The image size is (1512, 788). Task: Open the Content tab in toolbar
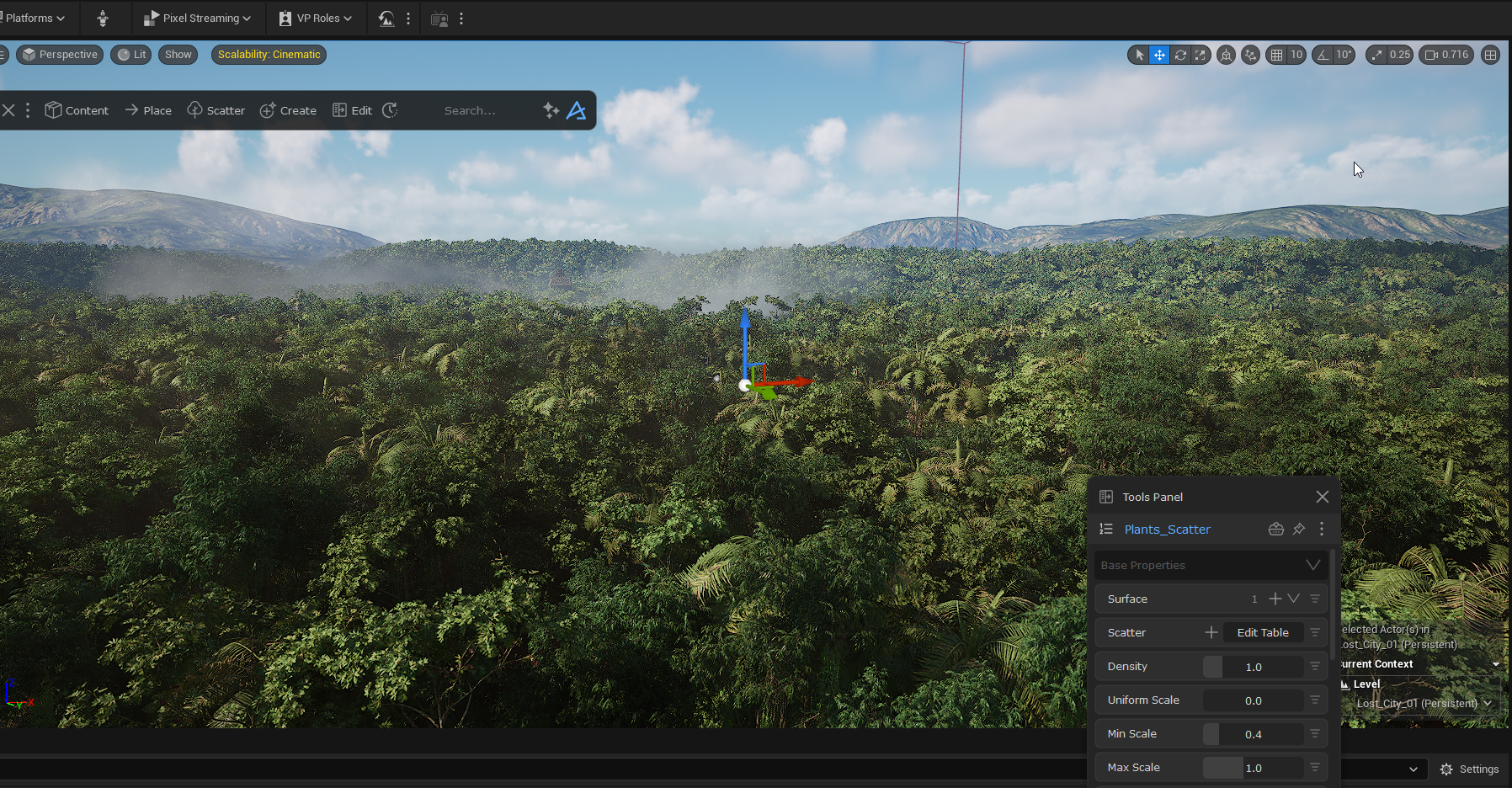[x=77, y=110]
